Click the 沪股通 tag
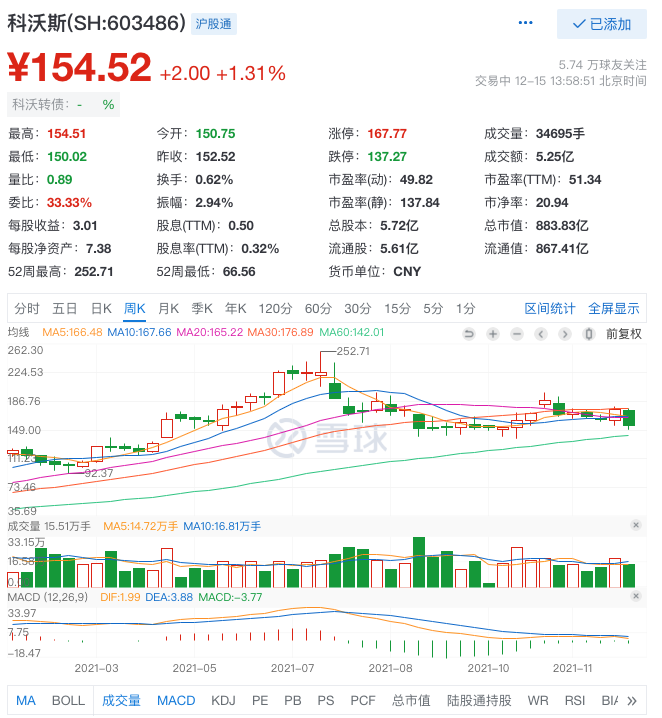 tap(213, 23)
